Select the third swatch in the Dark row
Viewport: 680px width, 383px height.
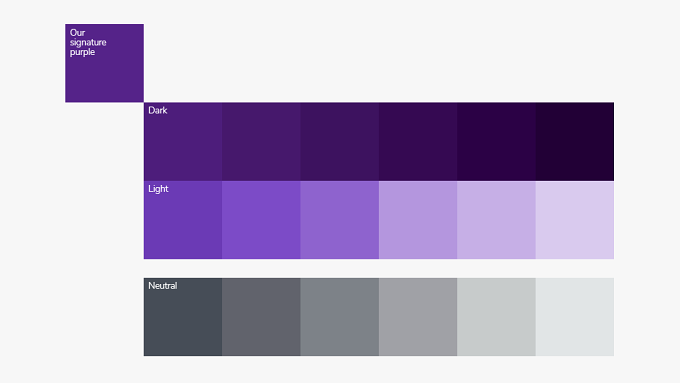(x=340, y=142)
